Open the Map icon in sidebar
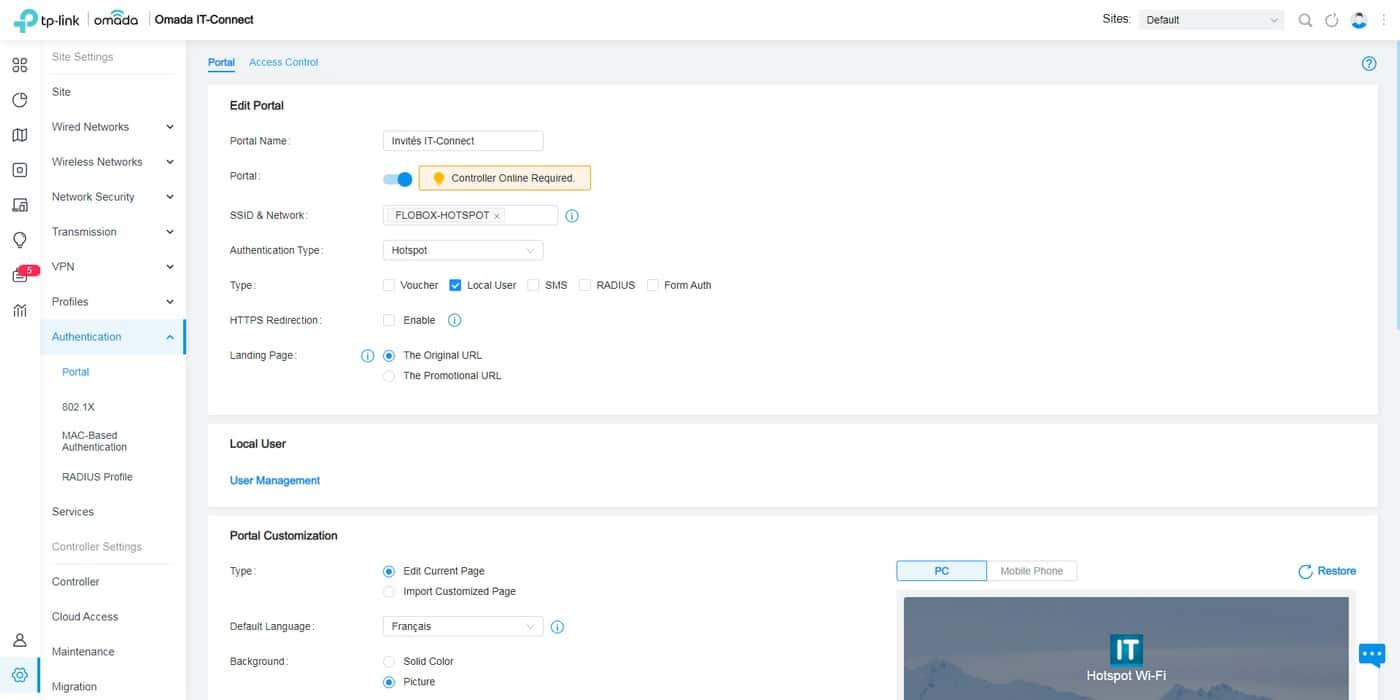 [x=19, y=135]
